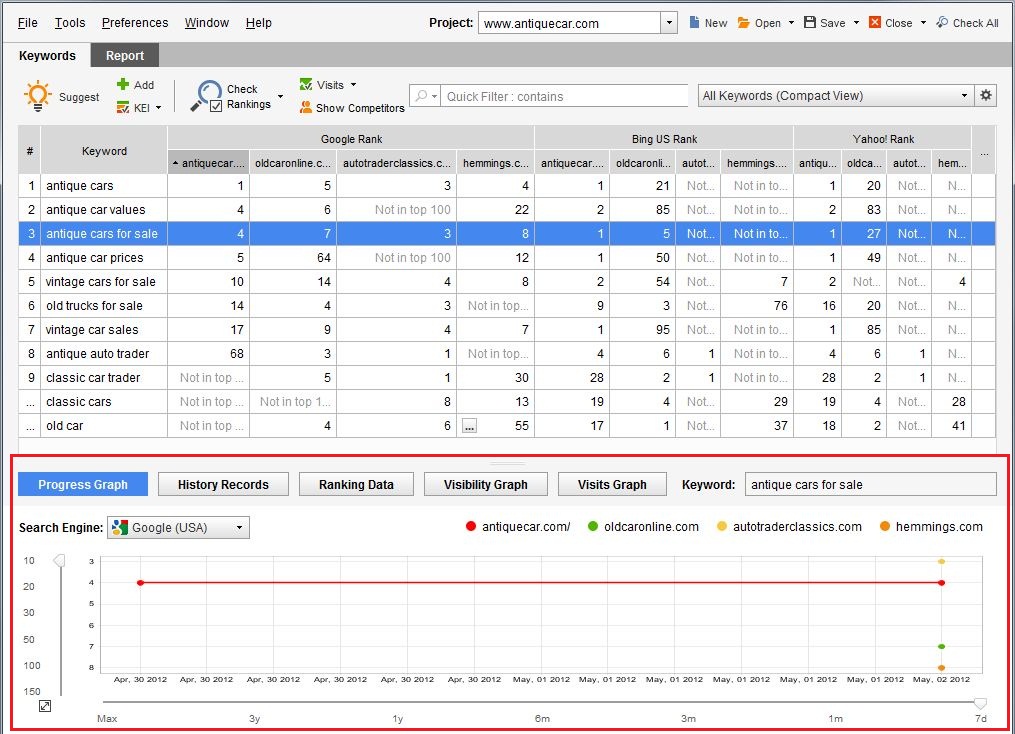This screenshot has height=734, width=1015.
Task: Expand the Close dropdown arrow
Action: (922, 23)
